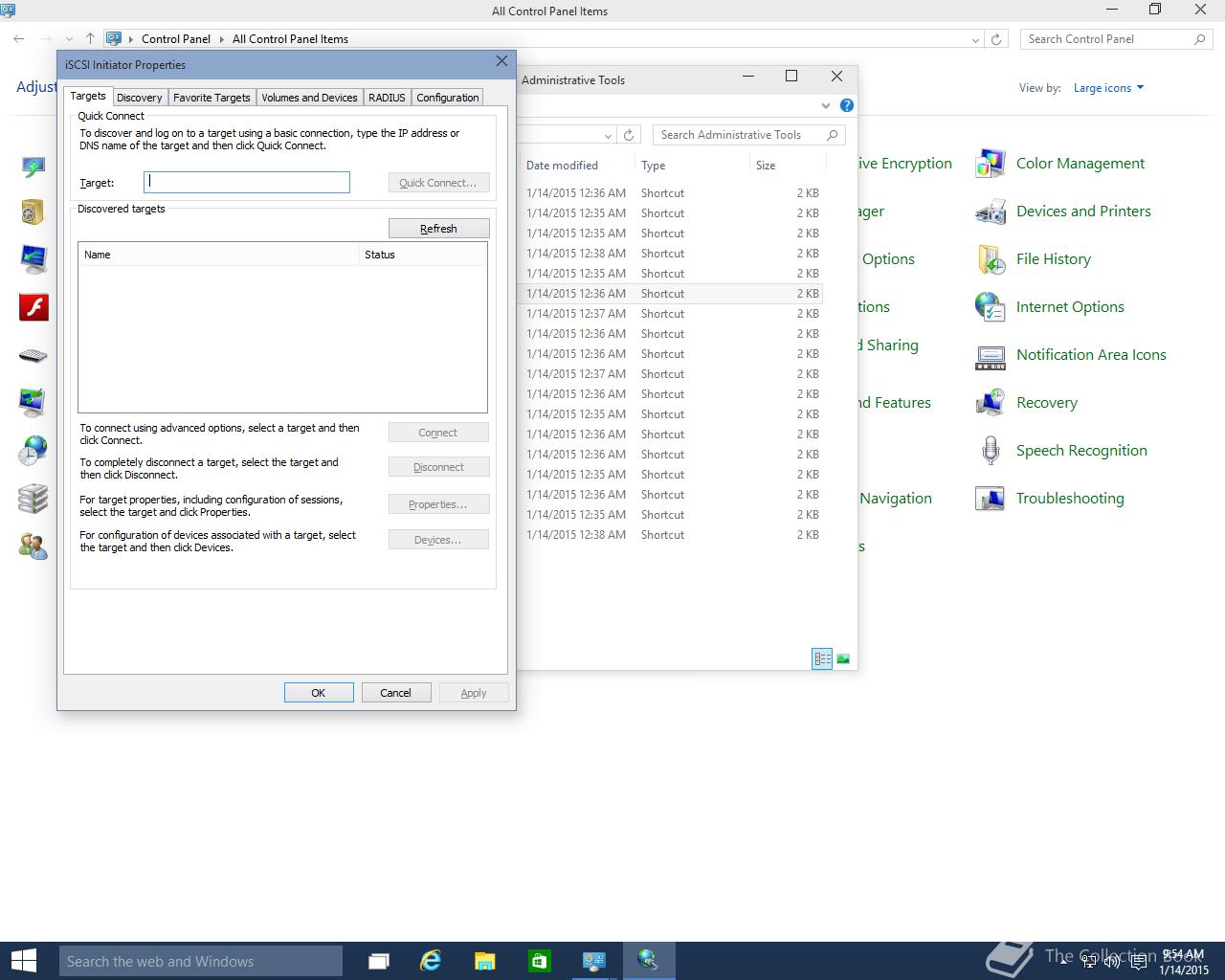The image size is (1225, 980).
Task: Sort by the Type column header
Action: [x=691, y=166]
